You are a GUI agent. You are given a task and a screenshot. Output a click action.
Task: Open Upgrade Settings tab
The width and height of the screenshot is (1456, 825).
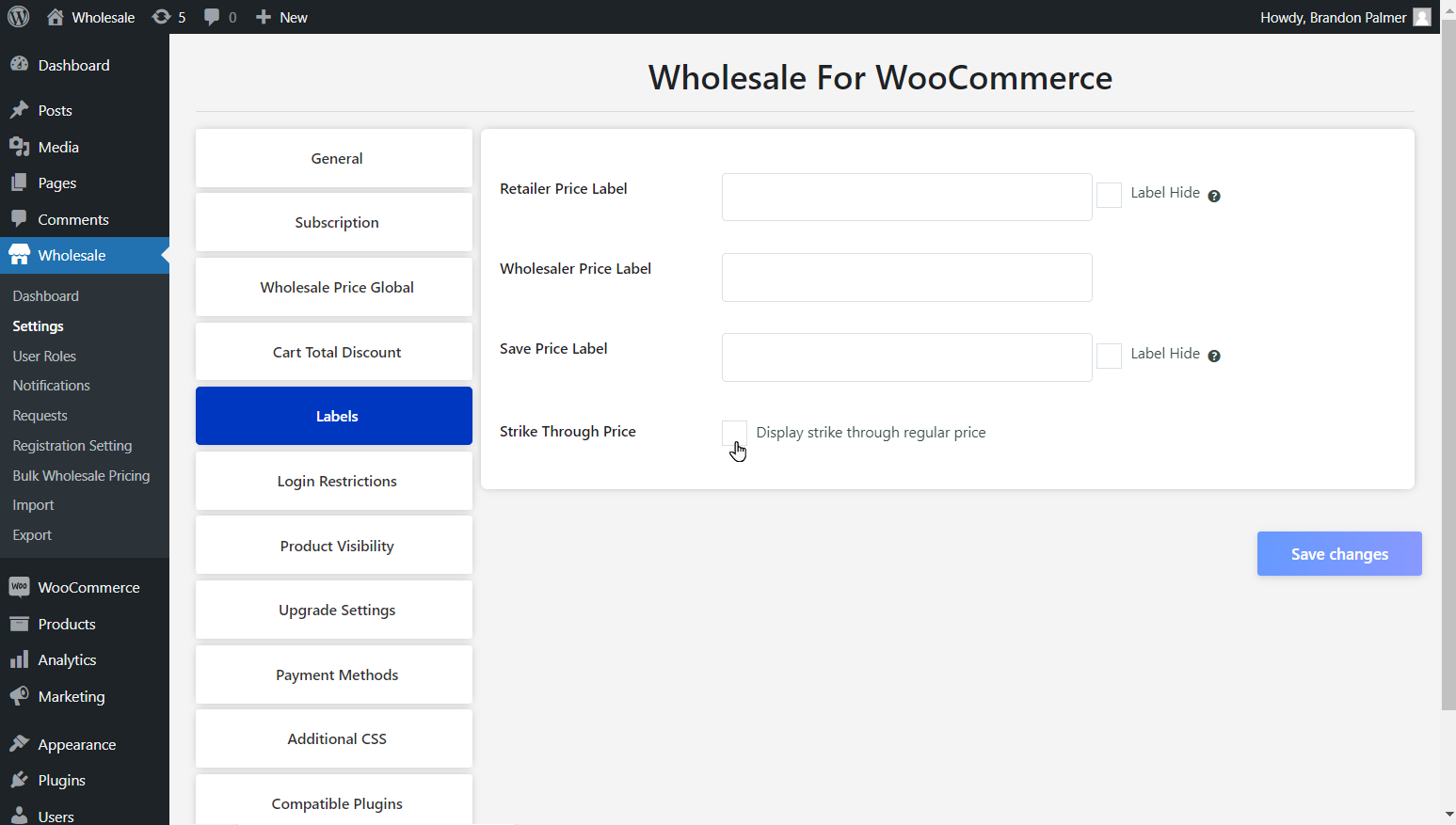pos(334,610)
